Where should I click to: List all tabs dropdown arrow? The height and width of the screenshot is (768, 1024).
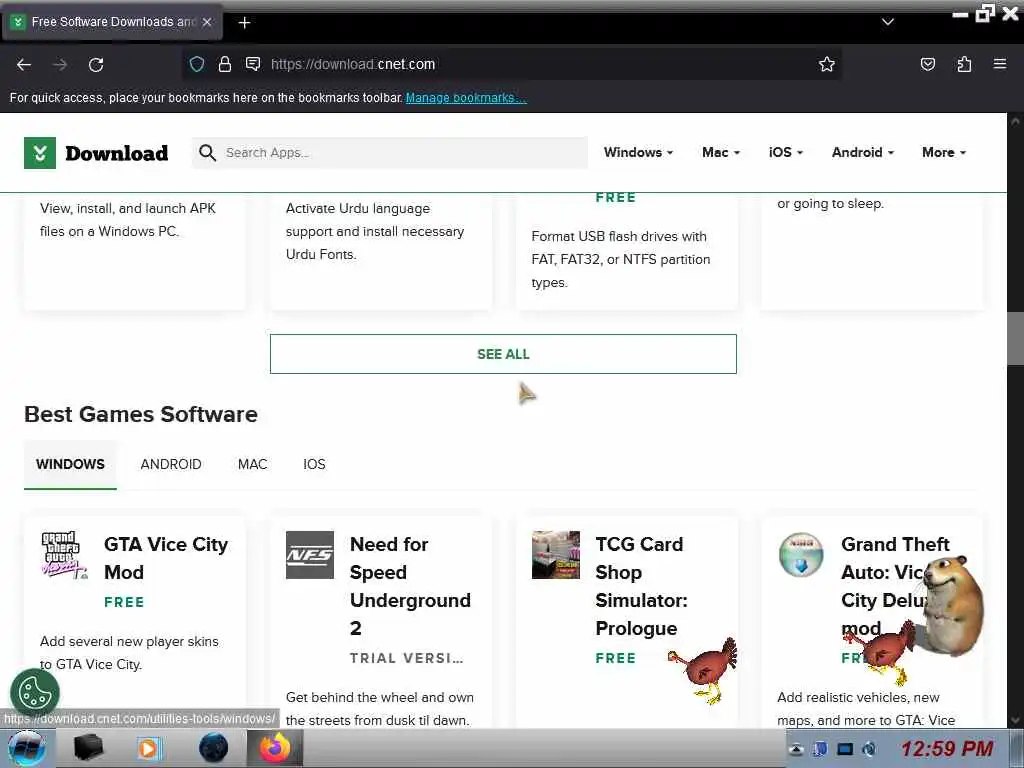click(x=888, y=22)
